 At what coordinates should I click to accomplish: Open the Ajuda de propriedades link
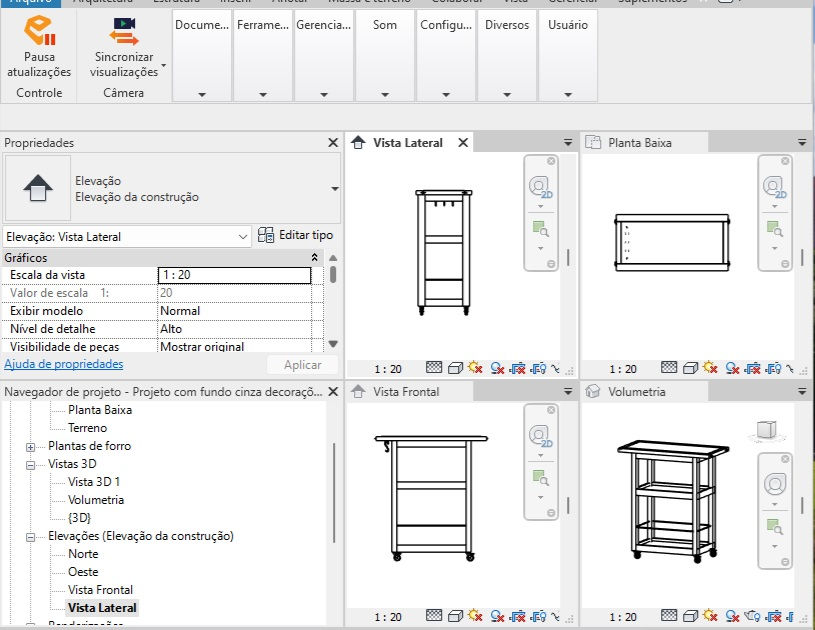[x=63, y=364]
